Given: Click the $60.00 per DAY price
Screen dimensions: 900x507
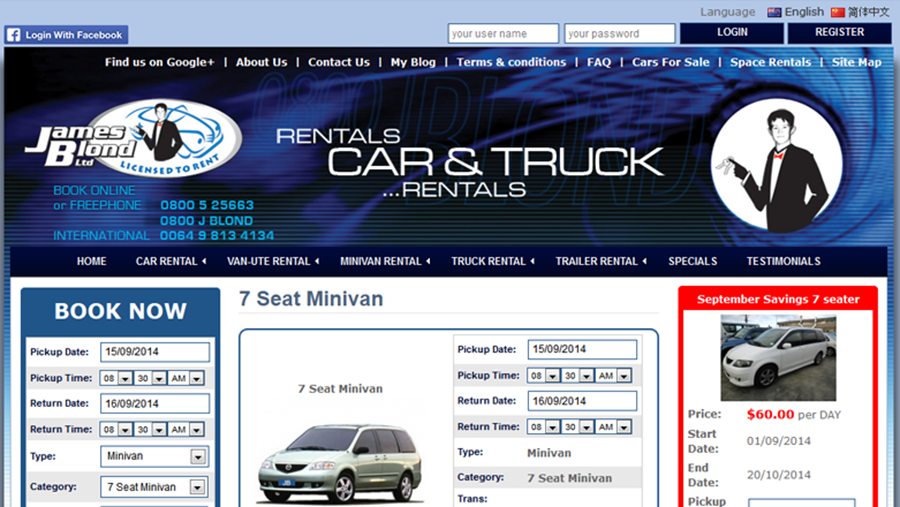Looking at the screenshot, I should (793, 415).
